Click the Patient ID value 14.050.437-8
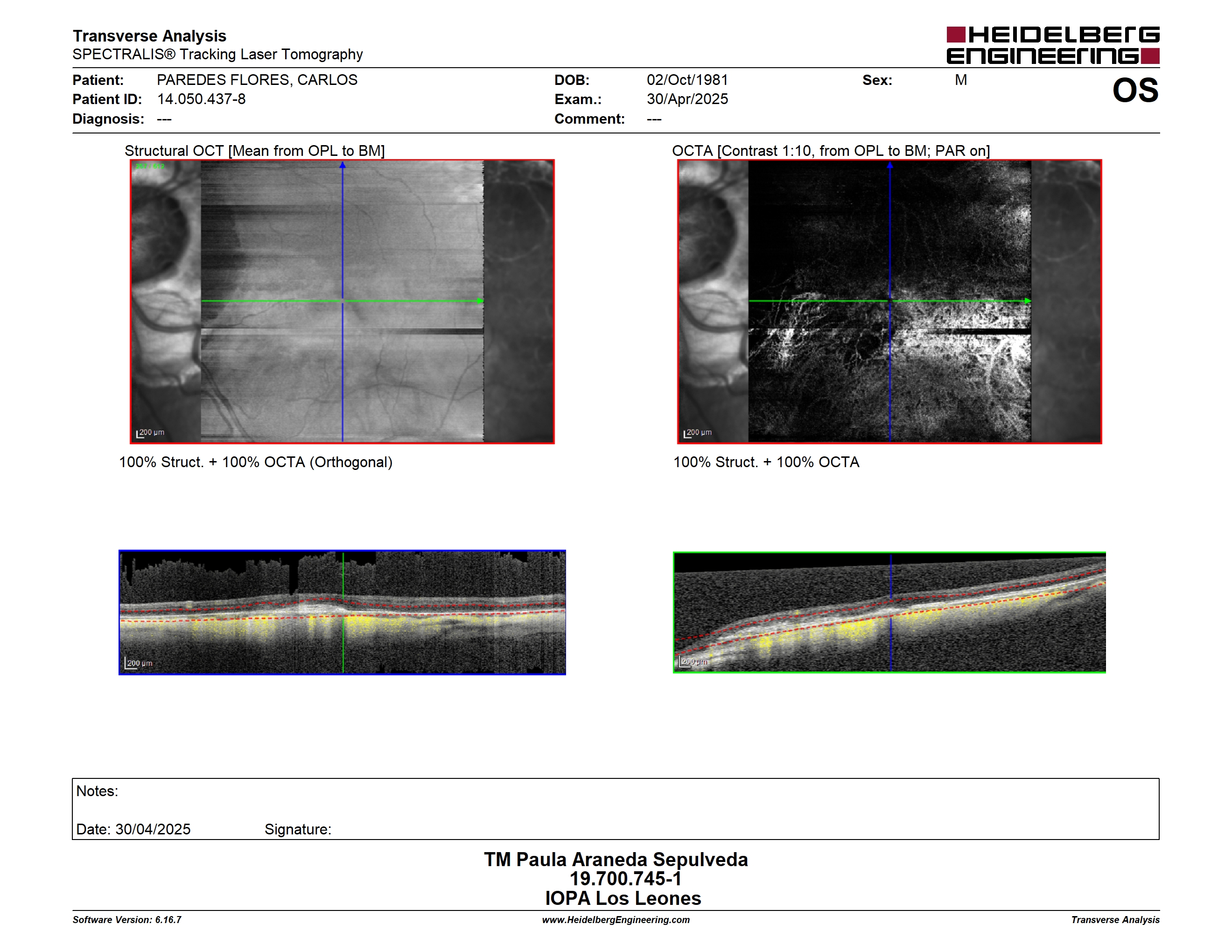The height and width of the screenshot is (952, 1232). pos(201,99)
